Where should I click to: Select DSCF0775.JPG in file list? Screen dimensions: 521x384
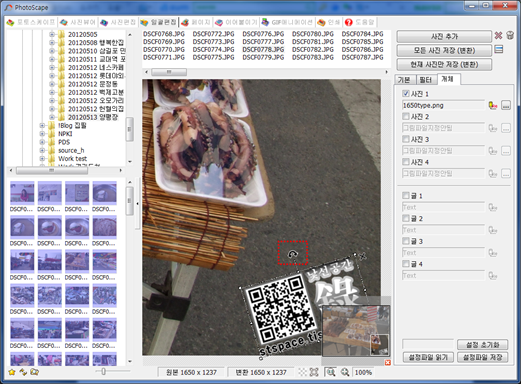[x=213, y=57]
